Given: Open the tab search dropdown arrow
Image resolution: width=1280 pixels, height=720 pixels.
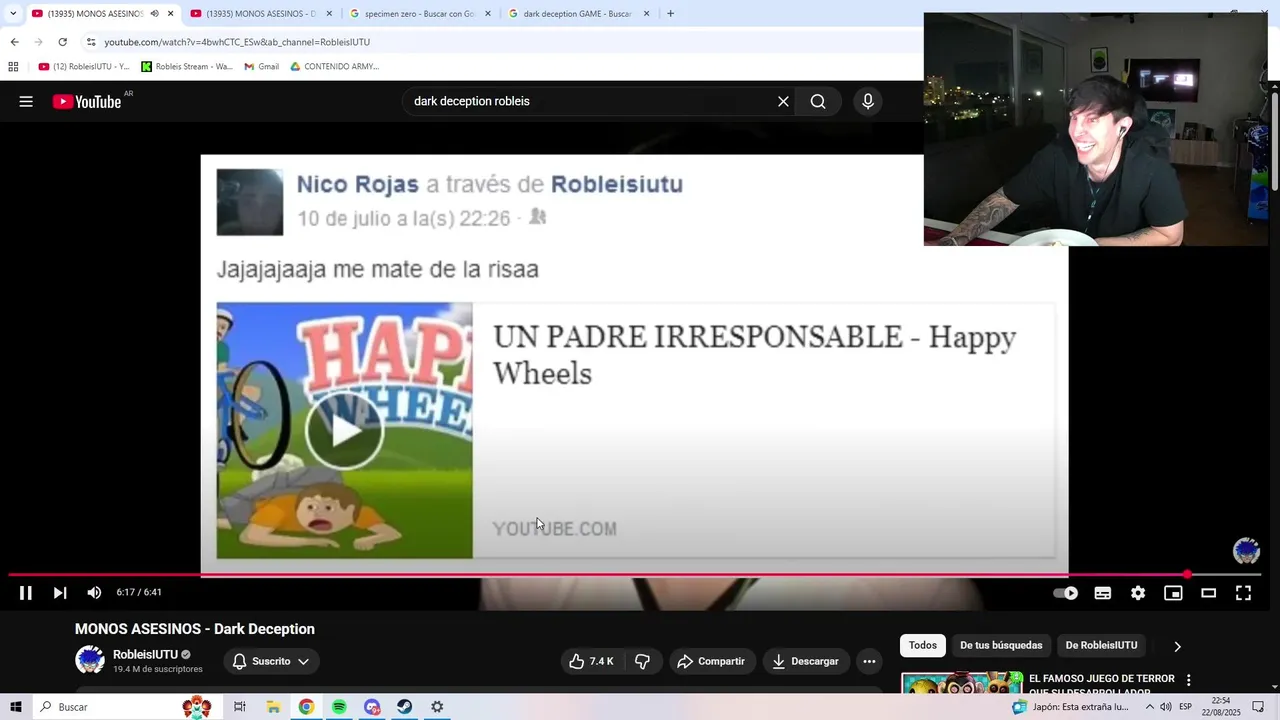Looking at the screenshot, I should [12, 14].
